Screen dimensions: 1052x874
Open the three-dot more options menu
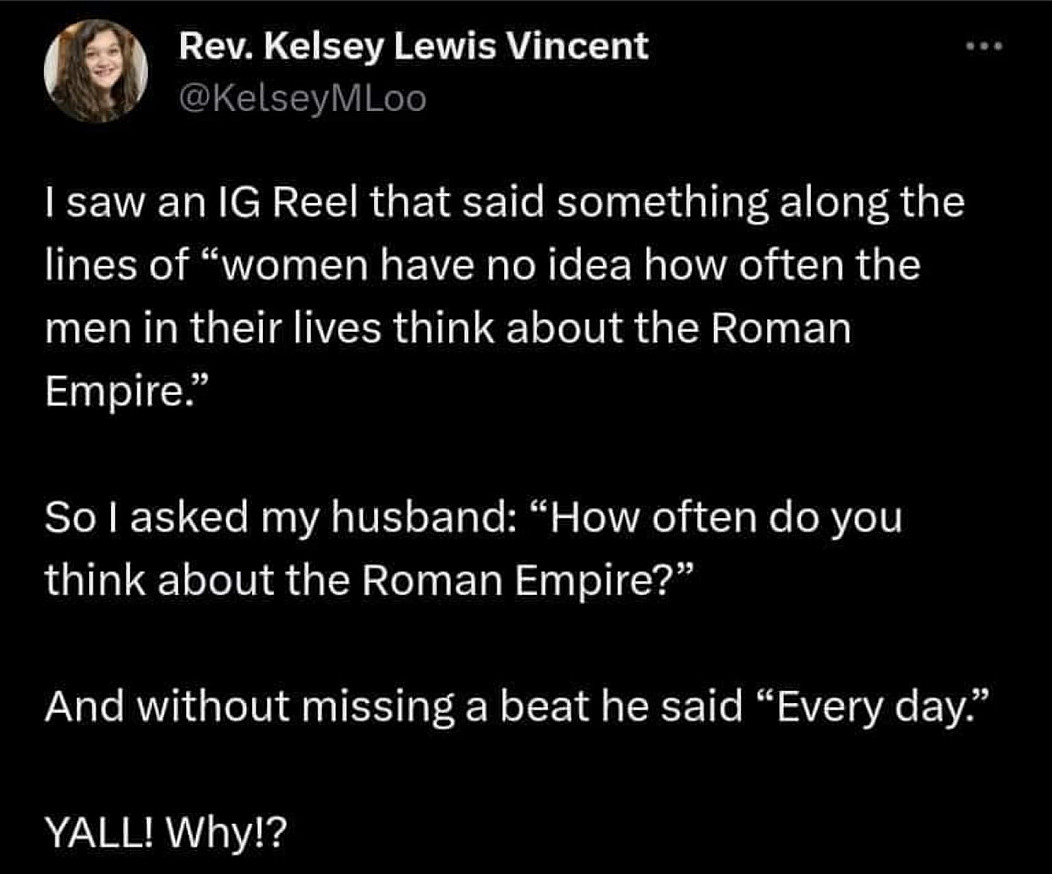coord(987,48)
